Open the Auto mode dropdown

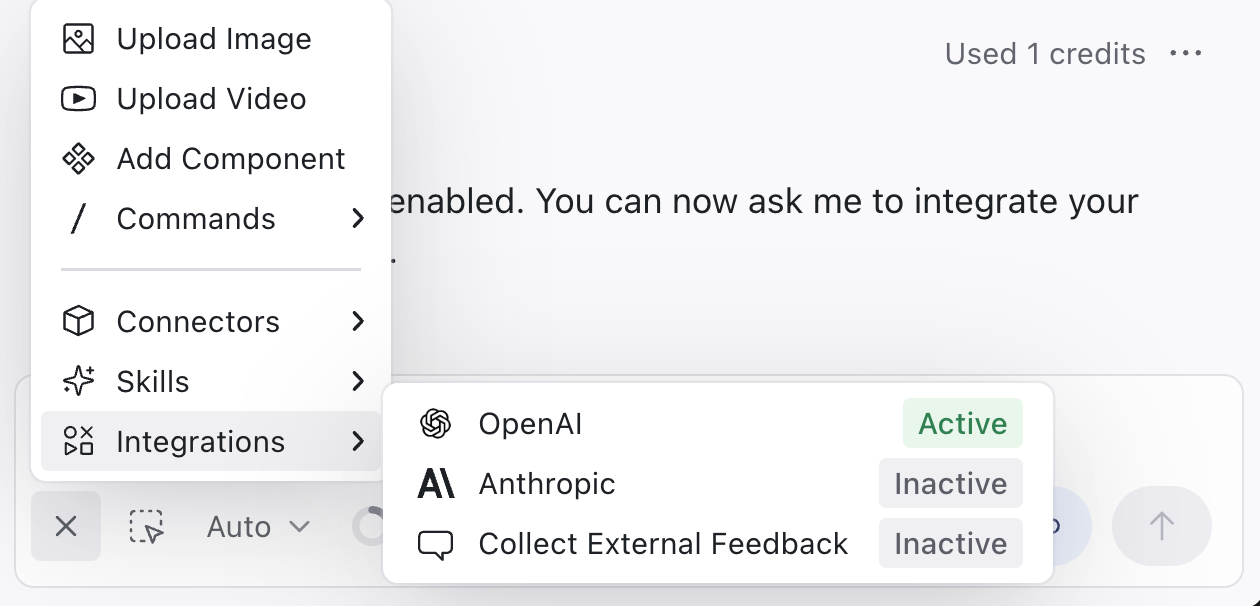(258, 527)
